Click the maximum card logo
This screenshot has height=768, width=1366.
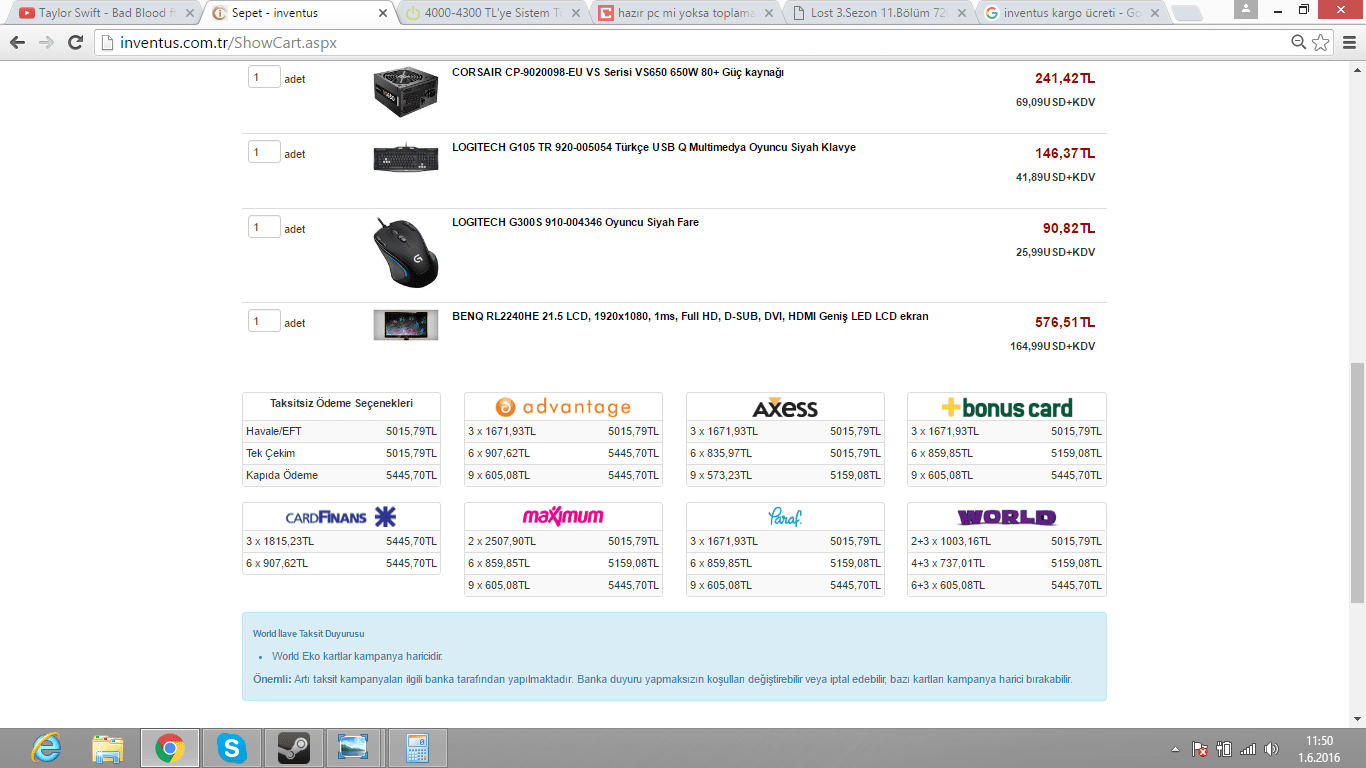563,517
